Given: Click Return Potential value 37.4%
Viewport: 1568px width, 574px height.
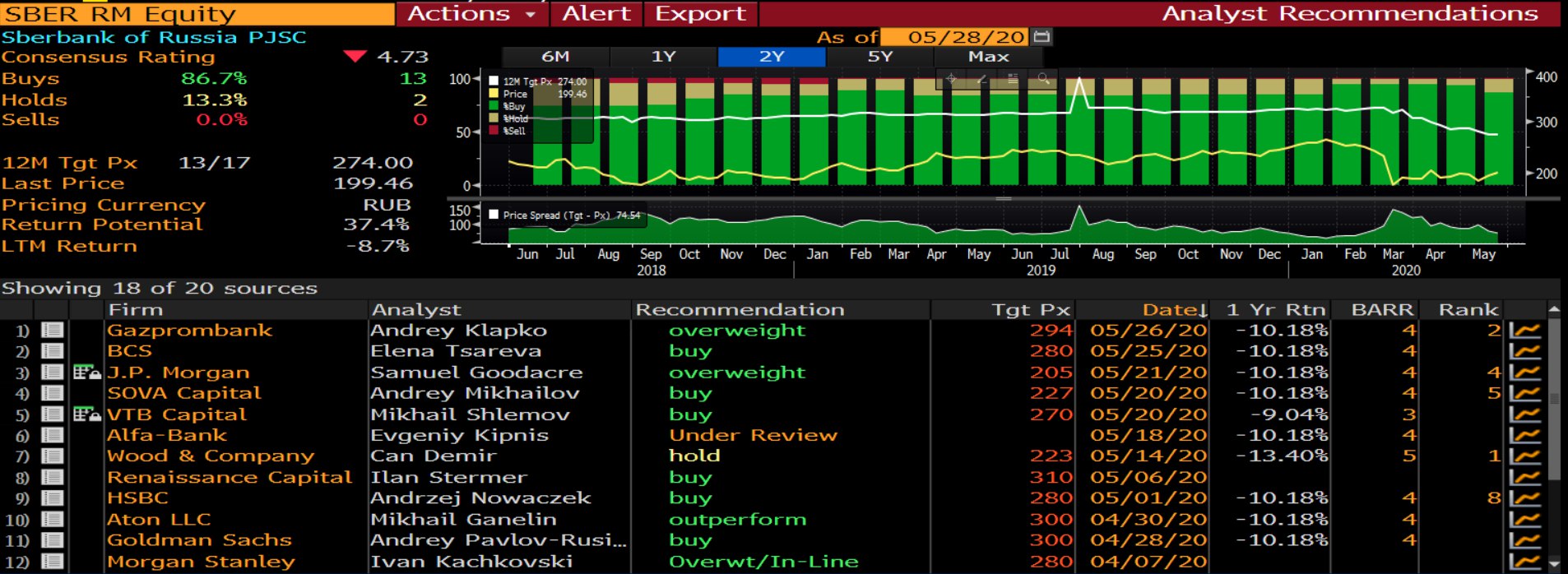Looking at the screenshot, I should (x=376, y=225).
